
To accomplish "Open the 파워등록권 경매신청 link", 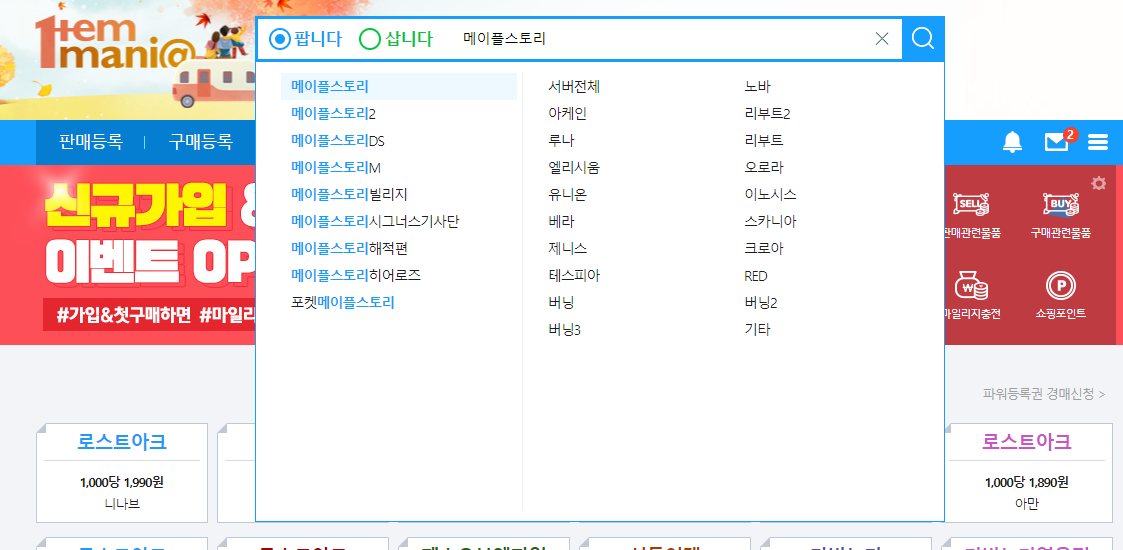I will [x=1044, y=394].
